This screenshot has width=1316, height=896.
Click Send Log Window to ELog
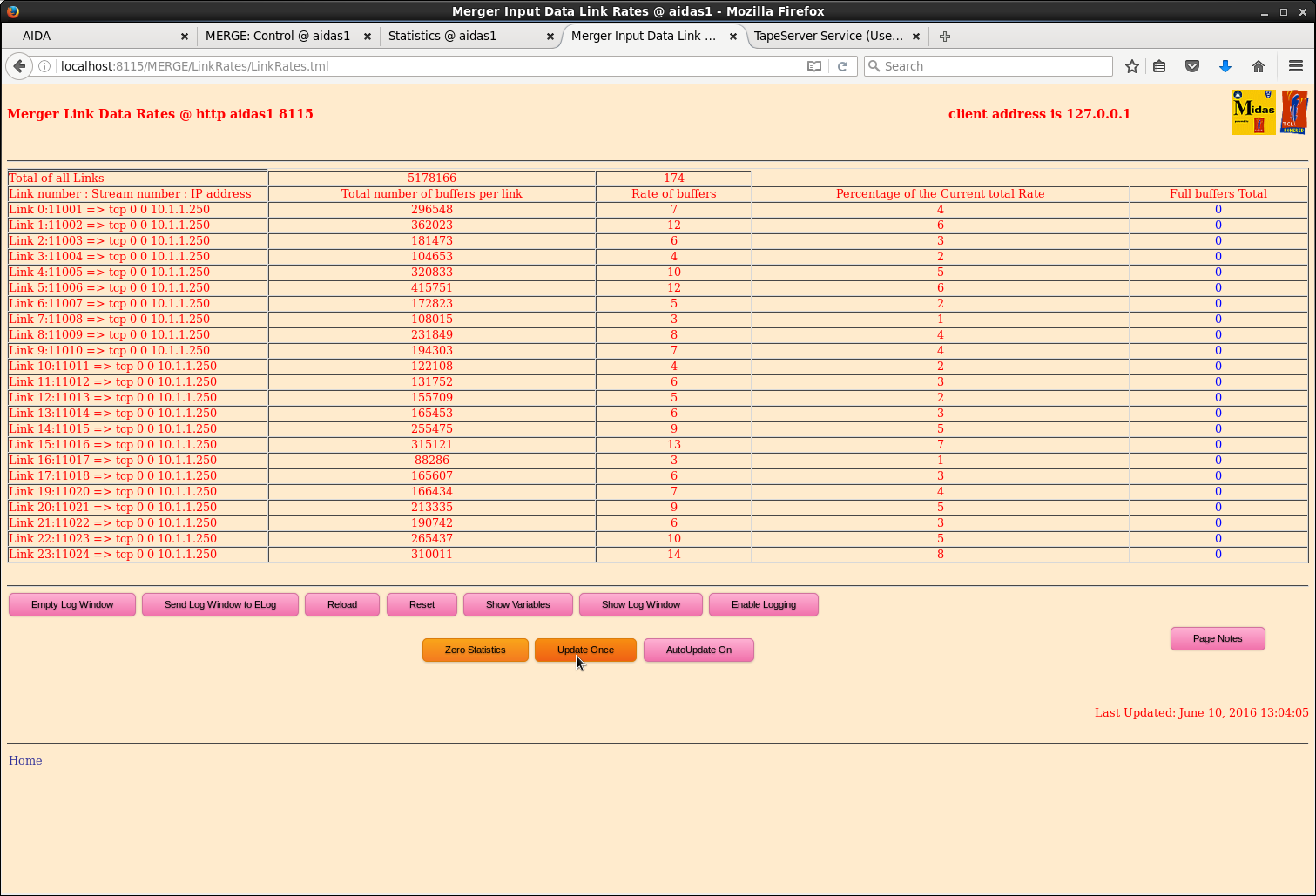coord(220,604)
